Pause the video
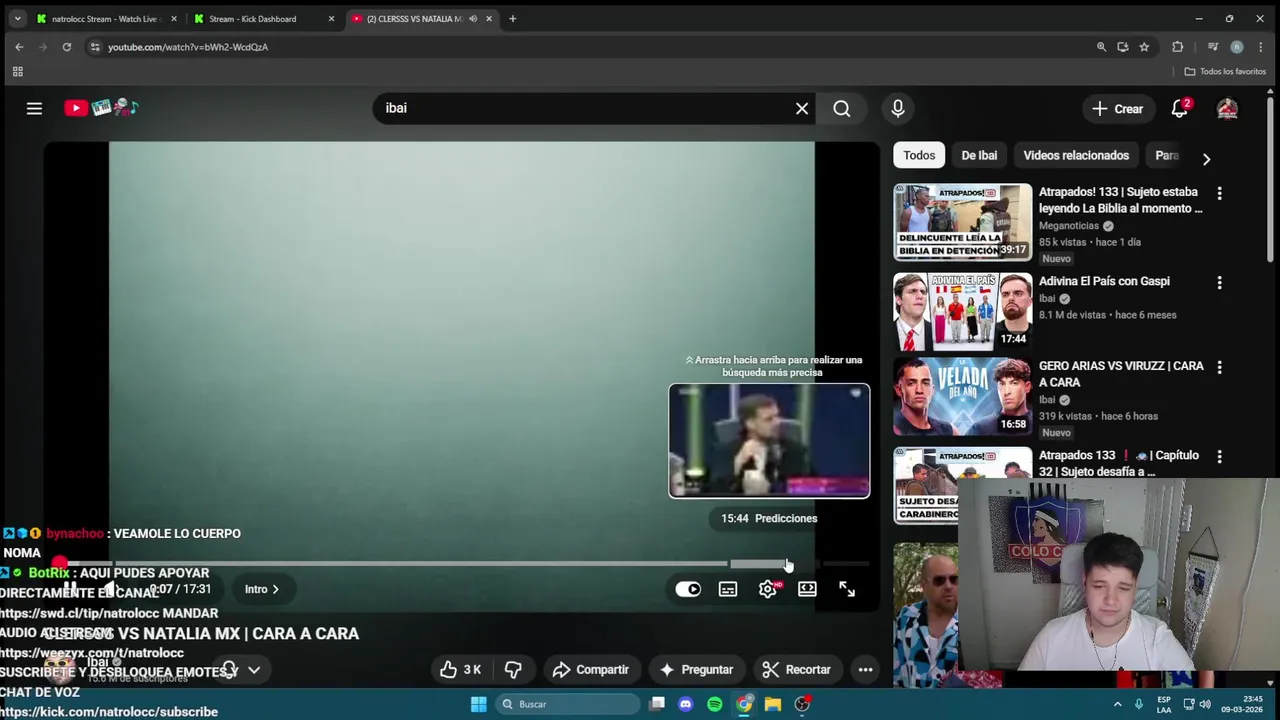This screenshot has width=1280, height=720. coord(70,589)
